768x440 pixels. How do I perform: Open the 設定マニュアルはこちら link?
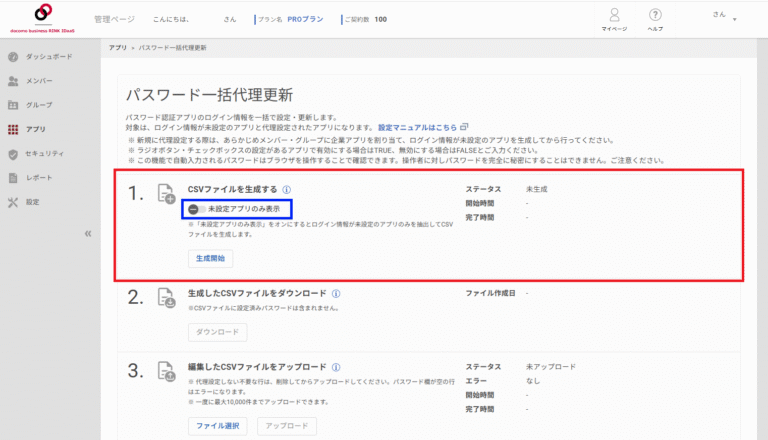(x=419, y=128)
